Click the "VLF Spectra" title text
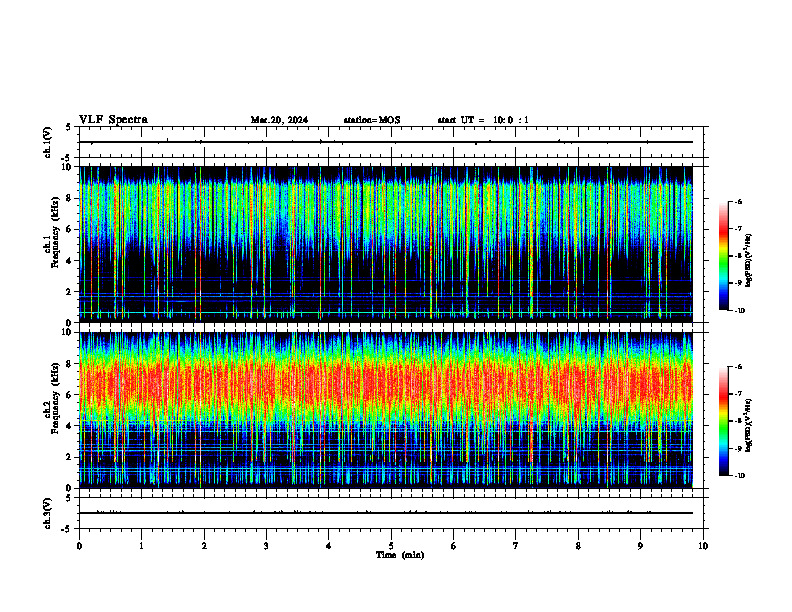 coord(114,120)
